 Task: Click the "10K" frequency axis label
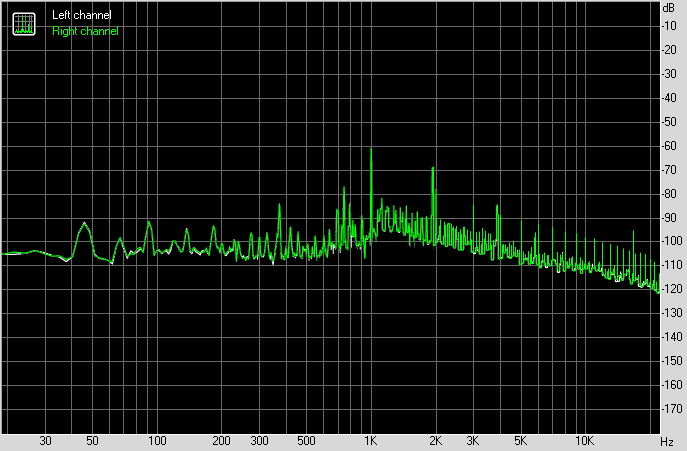click(584, 440)
